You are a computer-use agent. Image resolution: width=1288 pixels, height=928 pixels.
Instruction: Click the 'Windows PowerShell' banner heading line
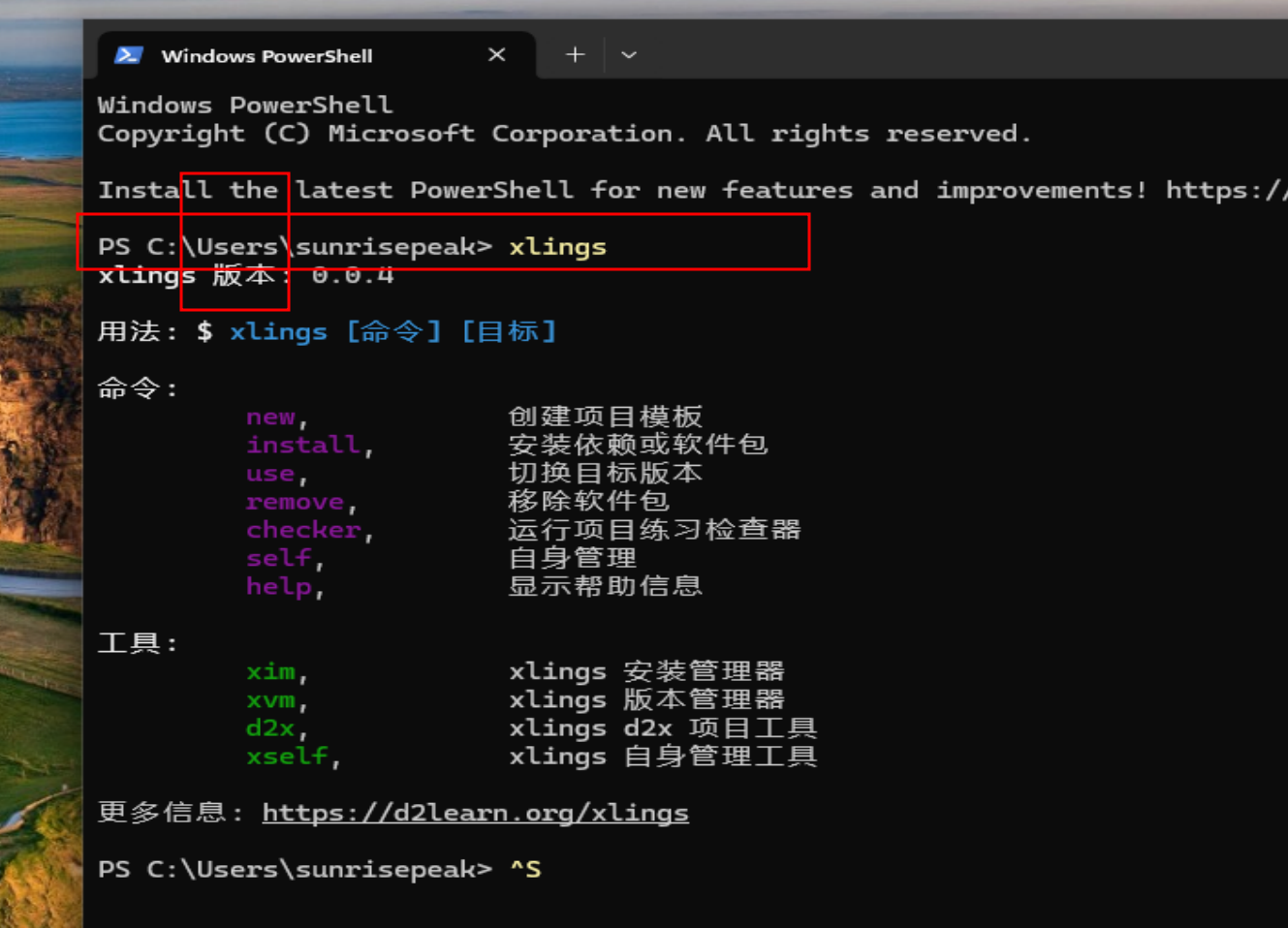pos(245,105)
